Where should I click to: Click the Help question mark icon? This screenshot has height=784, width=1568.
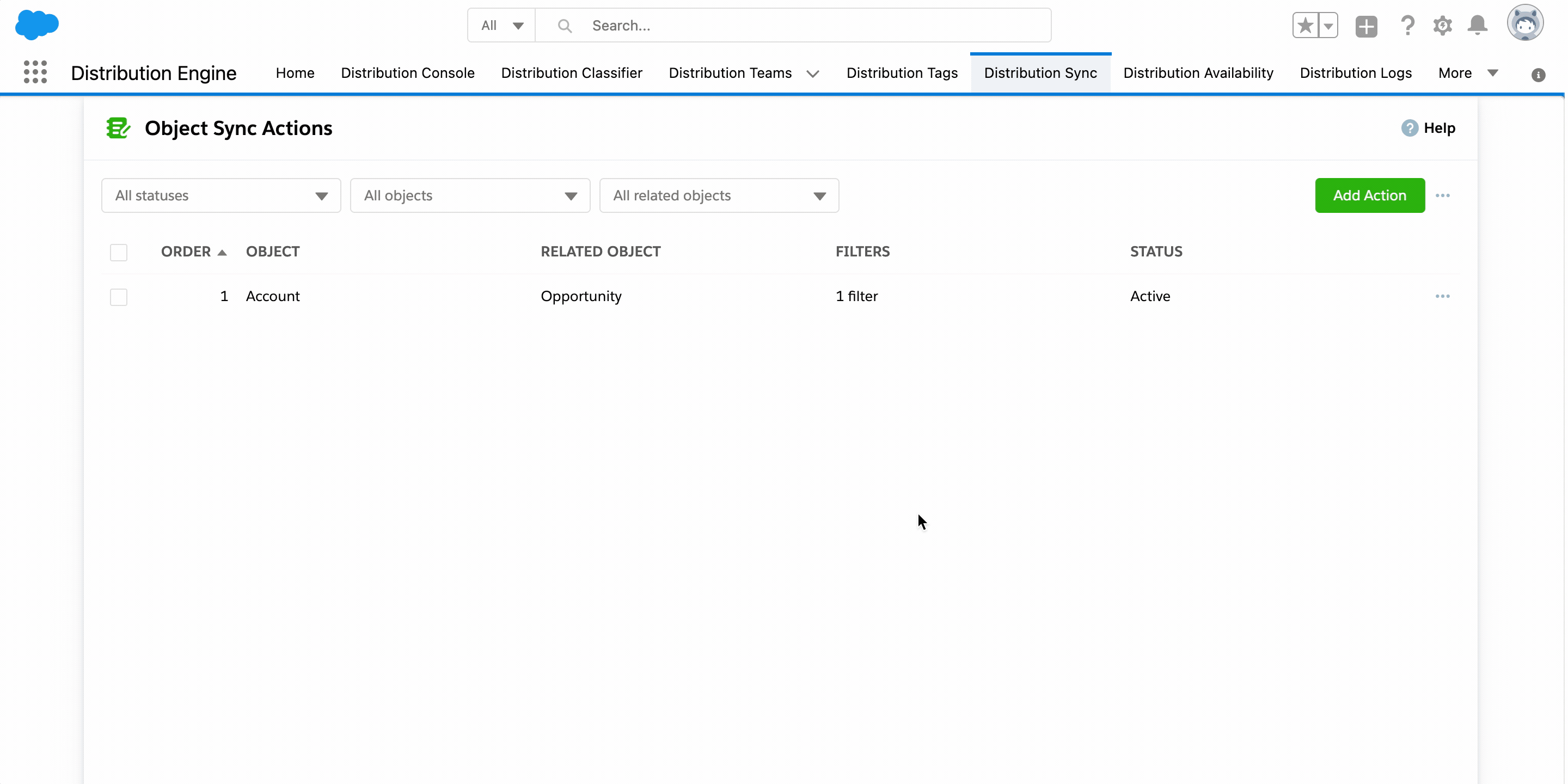point(1409,128)
